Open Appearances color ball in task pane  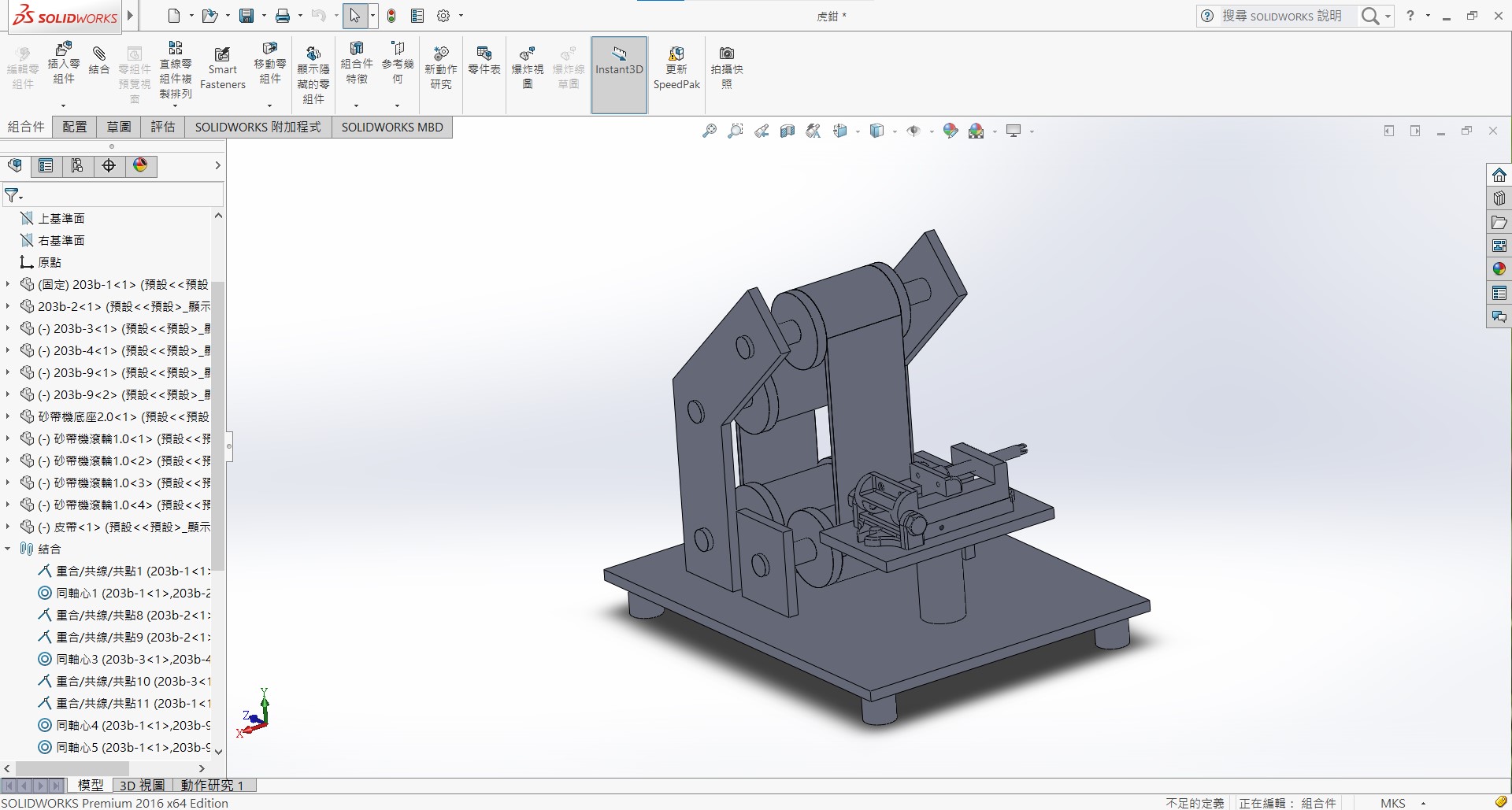pos(1499,269)
